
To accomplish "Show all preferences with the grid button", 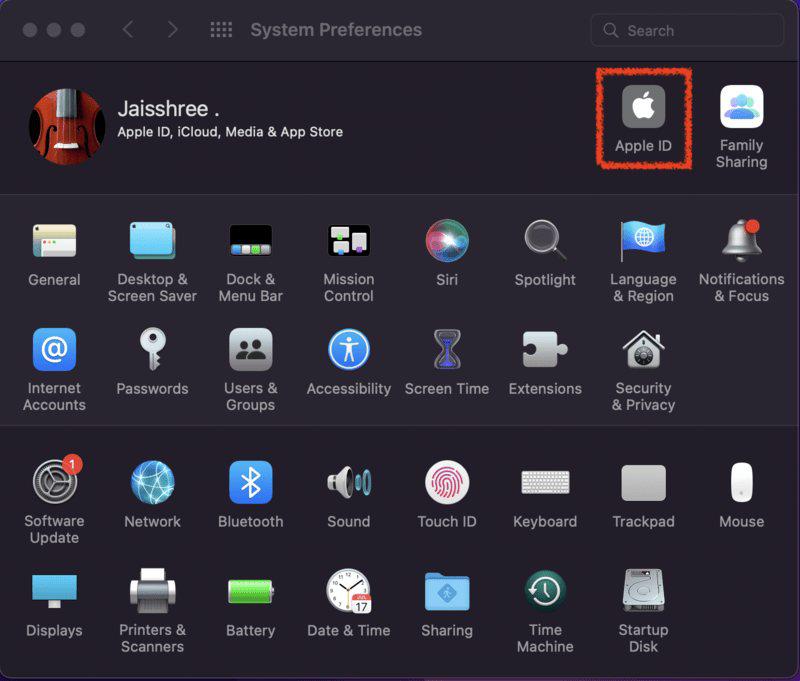I will pos(221,30).
